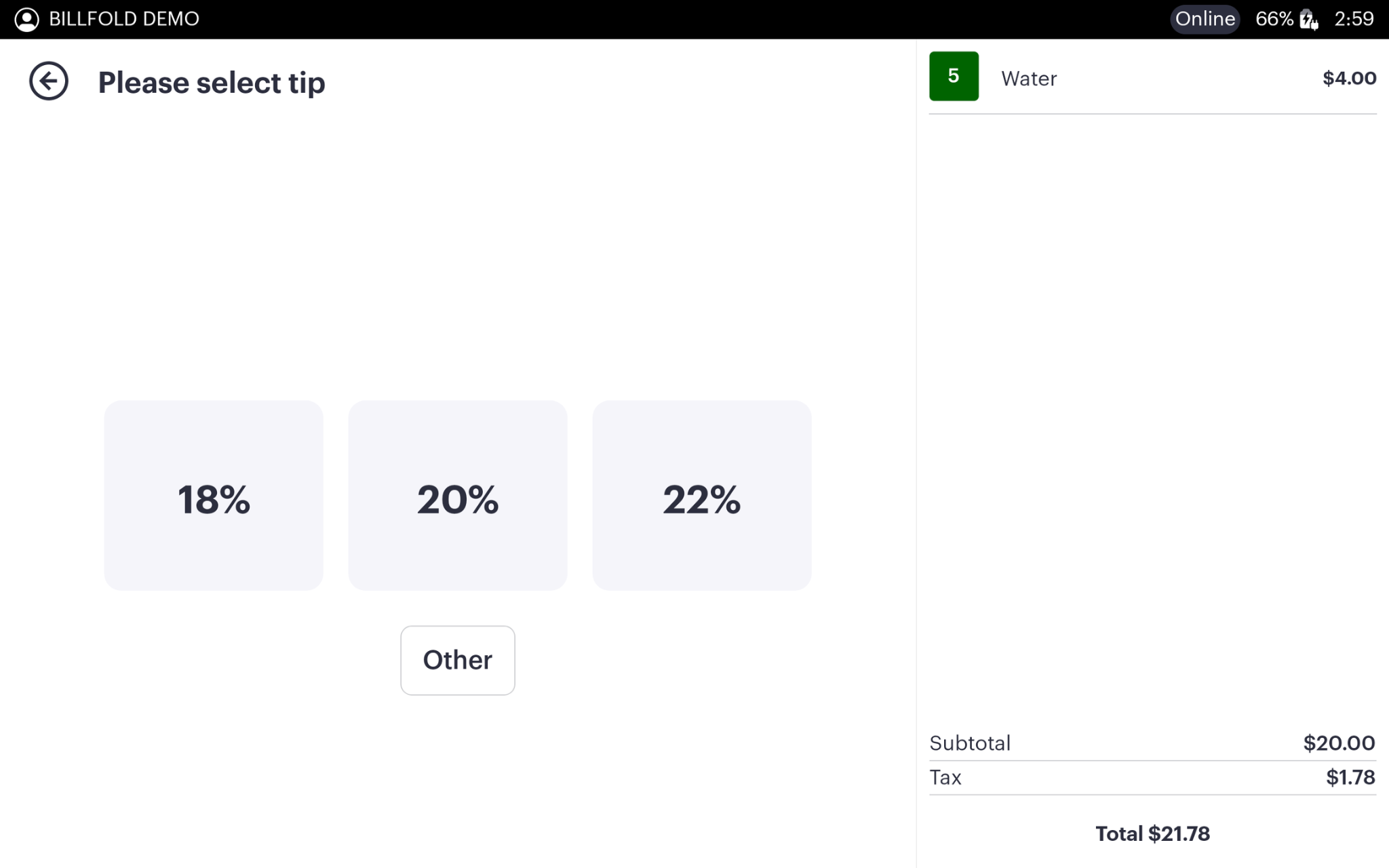
Task: Tap the 66% battery percentage
Action: [x=1274, y=19]
